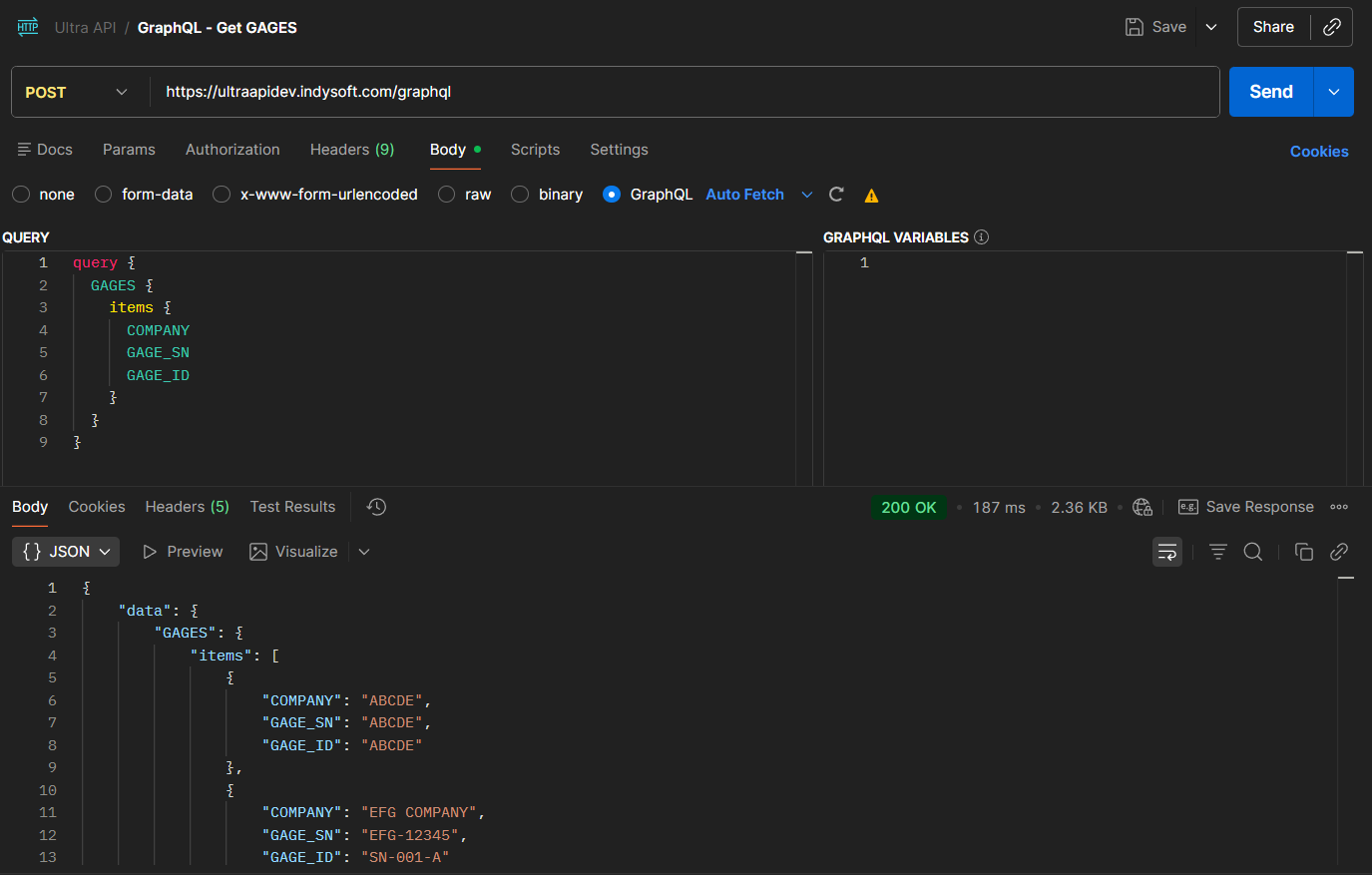Screen dimensions: 1372x875
Task: Click the Auto Fetch link
Action: click(x=744, y=195)
